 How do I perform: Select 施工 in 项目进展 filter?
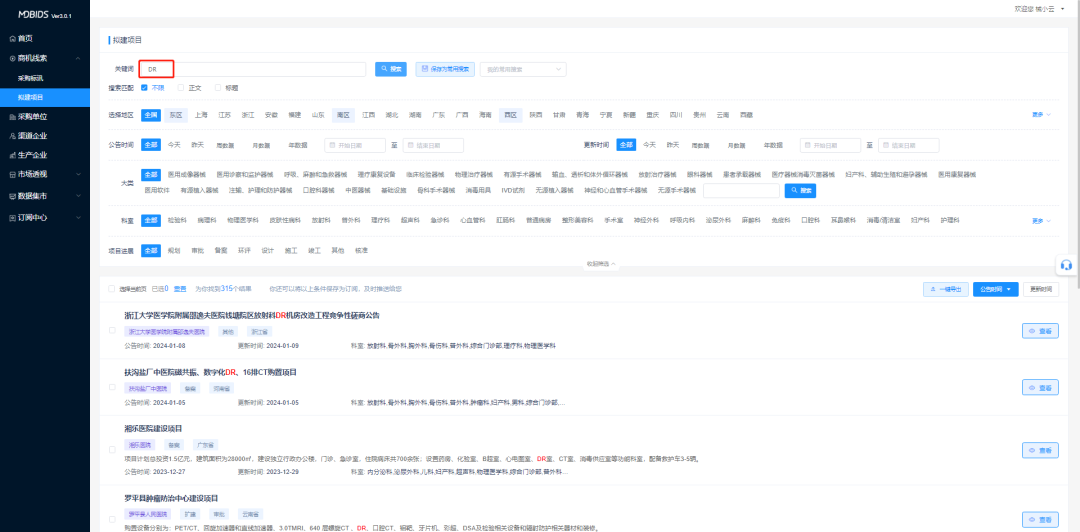pyautogui.click(x=291, y=251)
